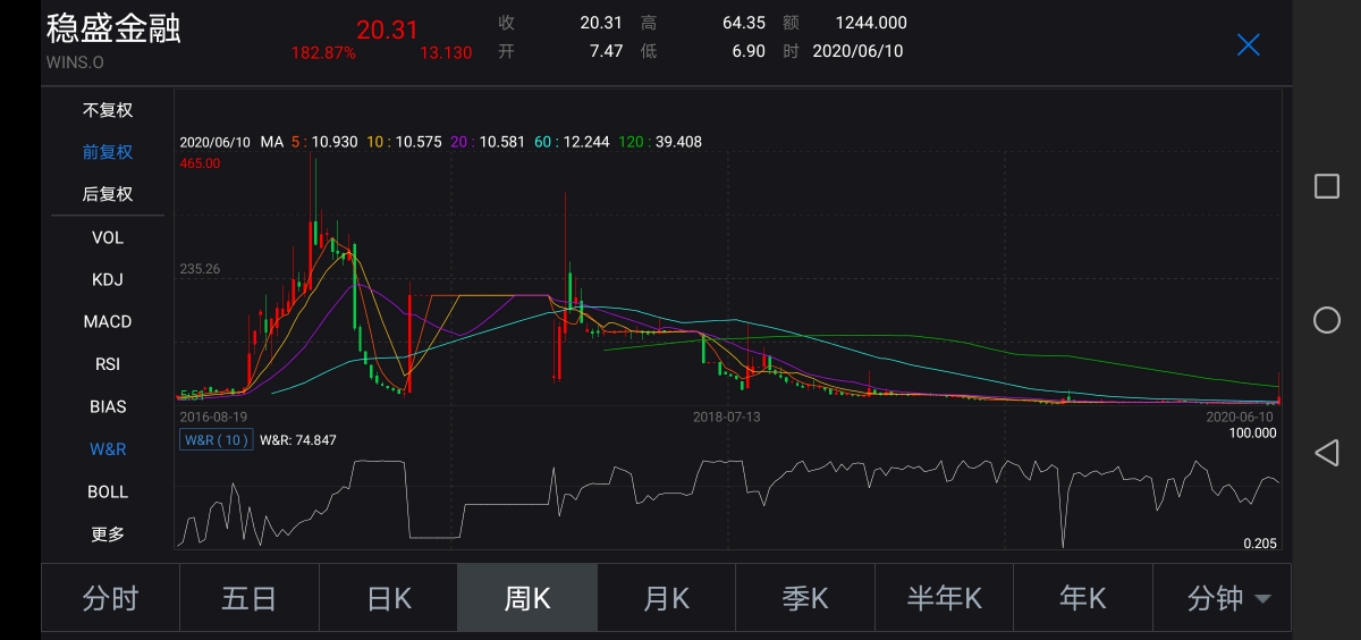Tap the Android back triangle button
The image size is (1361, 640).
point(1326,453)
